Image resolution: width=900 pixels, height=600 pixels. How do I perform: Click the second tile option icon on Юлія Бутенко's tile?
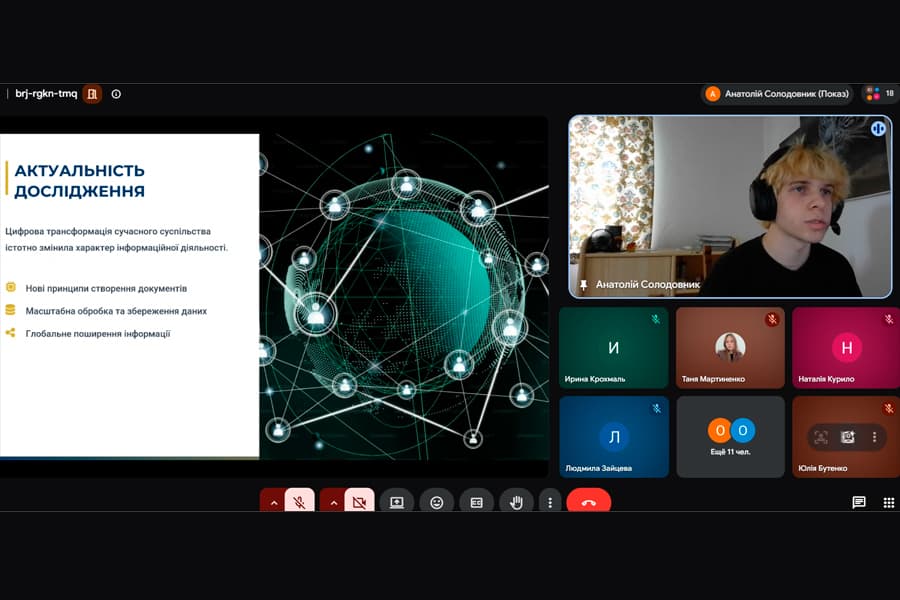click(x=848, y=437)
